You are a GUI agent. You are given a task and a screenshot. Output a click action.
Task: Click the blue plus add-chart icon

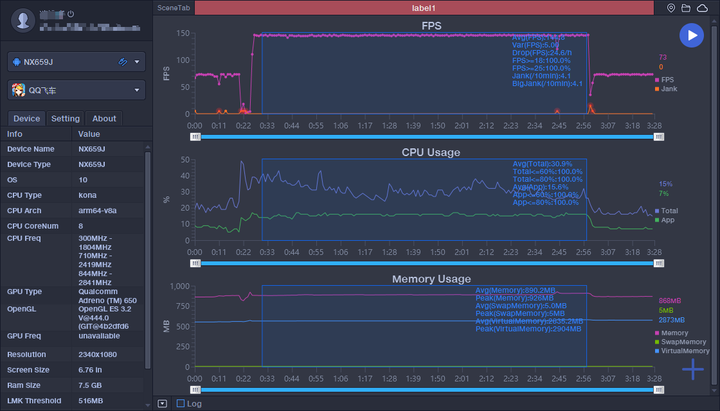(693, 370)
